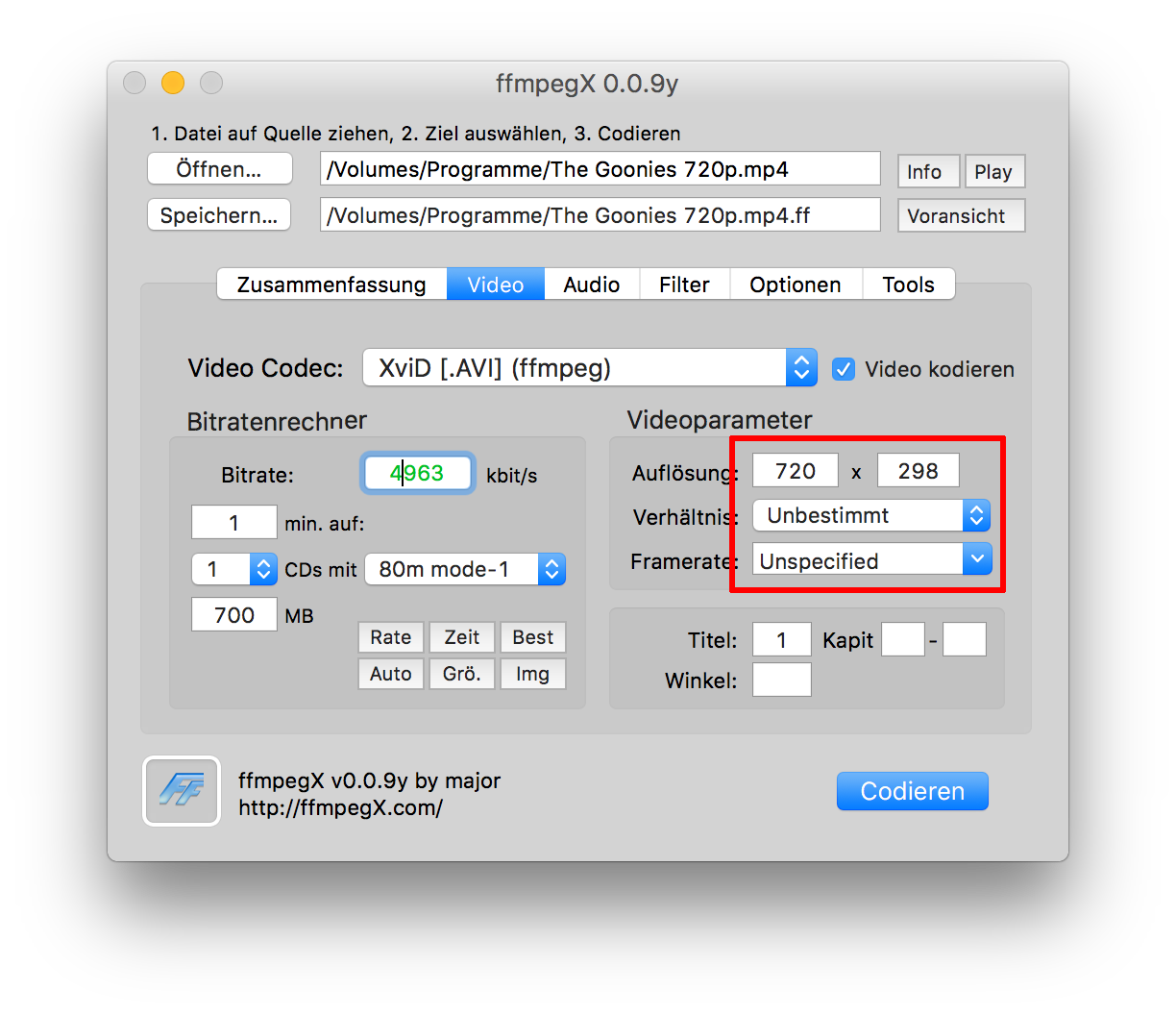Select the Video tab
The height and width of the screenshot is (1015, 1176).
tap(496, 285)
